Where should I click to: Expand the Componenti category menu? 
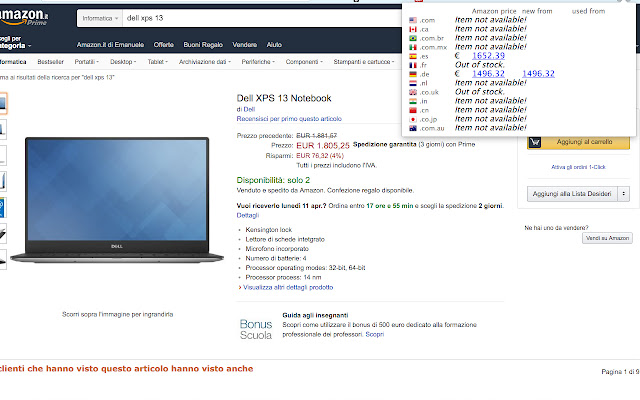[304, 62]
